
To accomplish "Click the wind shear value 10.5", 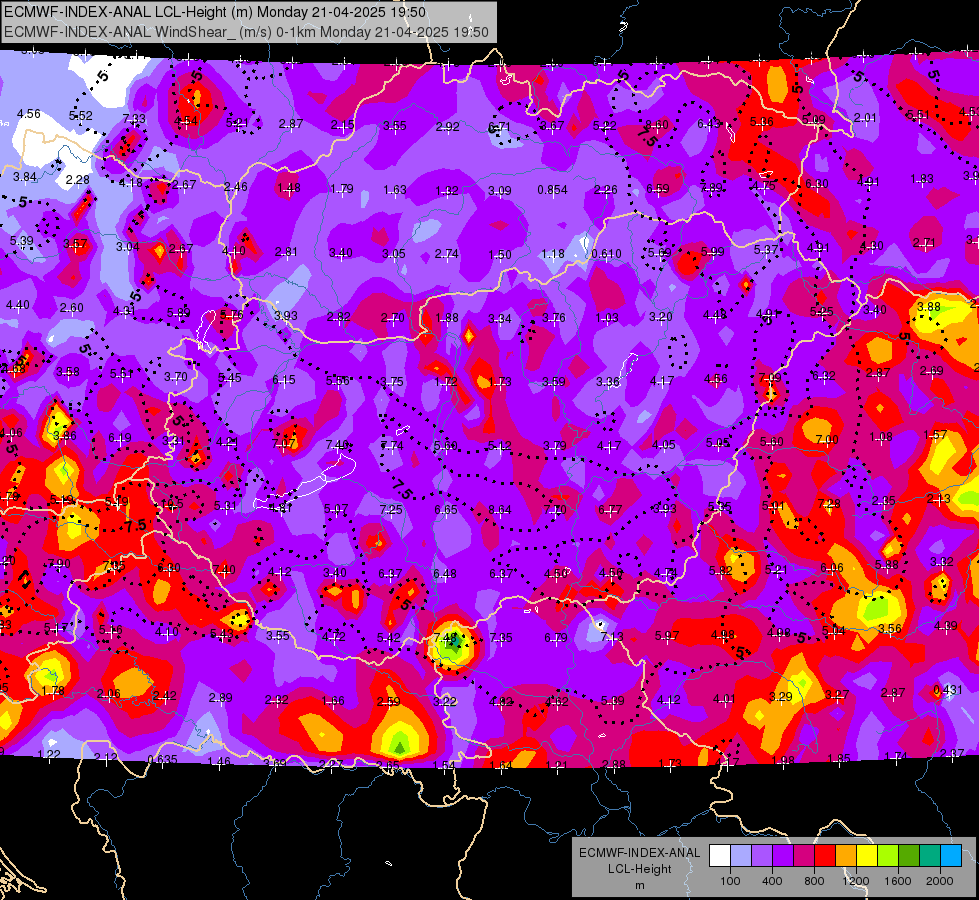I will click(172, 504).
